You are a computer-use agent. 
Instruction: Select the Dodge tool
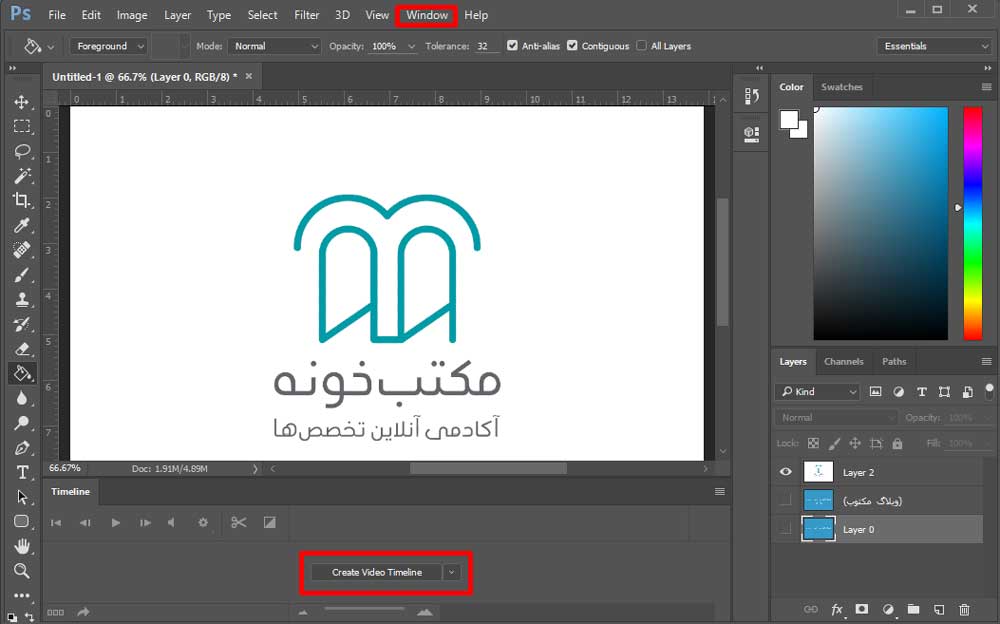click(22, 423)
